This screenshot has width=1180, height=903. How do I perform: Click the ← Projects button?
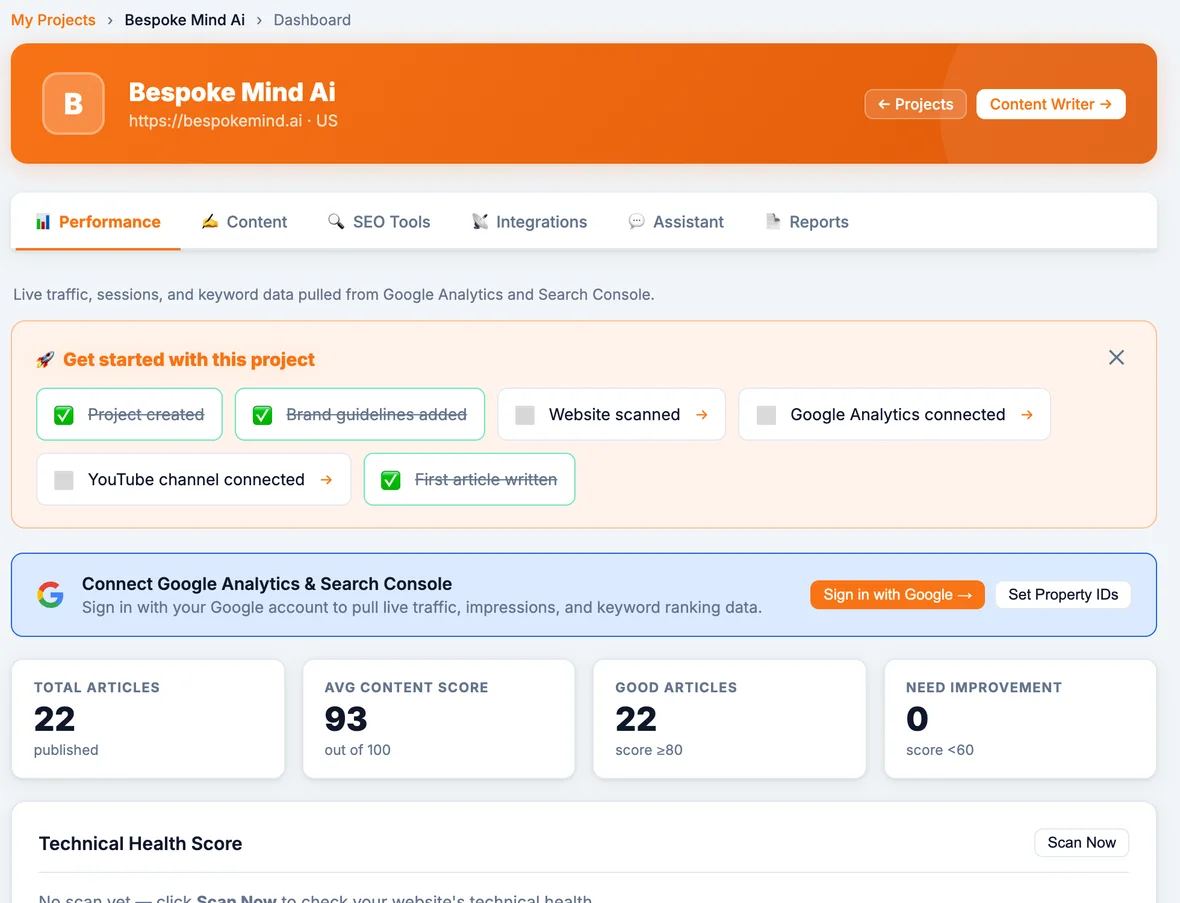click(x=915, y=104)
